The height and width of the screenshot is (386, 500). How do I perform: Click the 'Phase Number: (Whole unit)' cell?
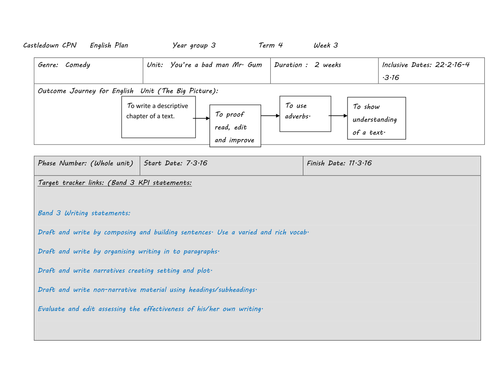pyautogui.click(x=87, y=166)
